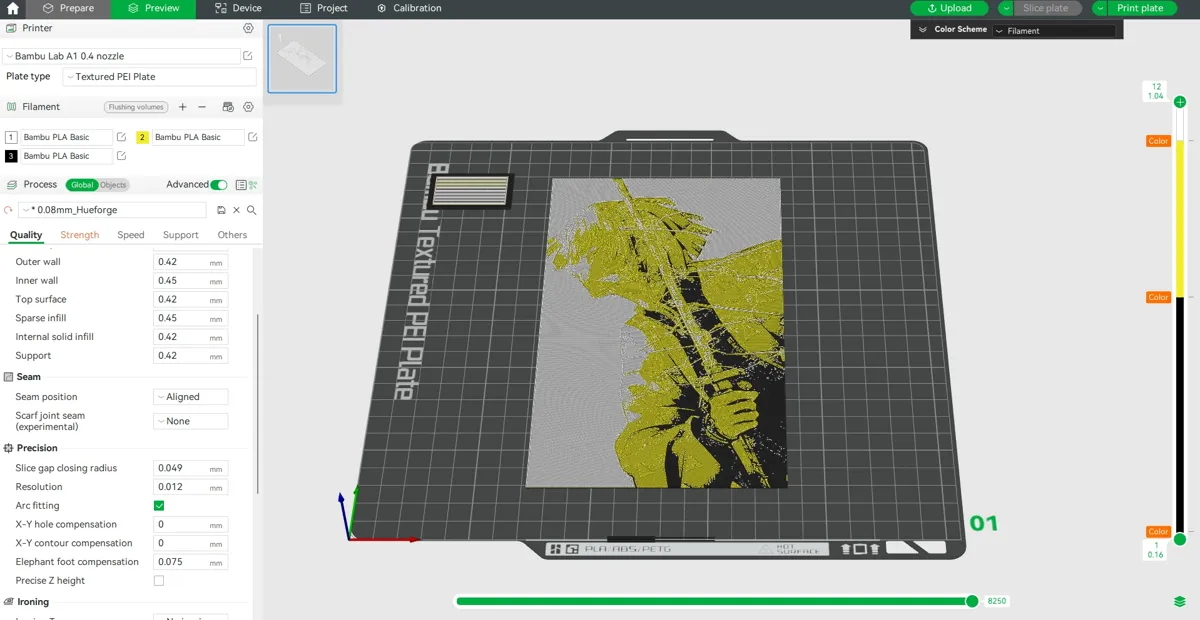Open the printer preset dropdown
The image size is (1200, 620).
pos(121,56)
